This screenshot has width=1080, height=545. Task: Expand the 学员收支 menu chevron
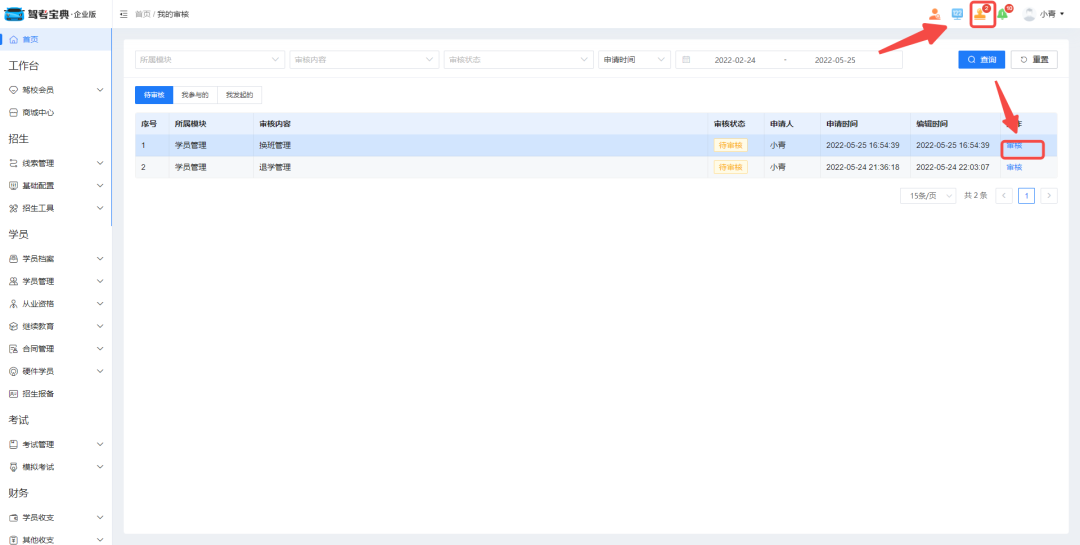pyautogui.click(x=100, y=517)
